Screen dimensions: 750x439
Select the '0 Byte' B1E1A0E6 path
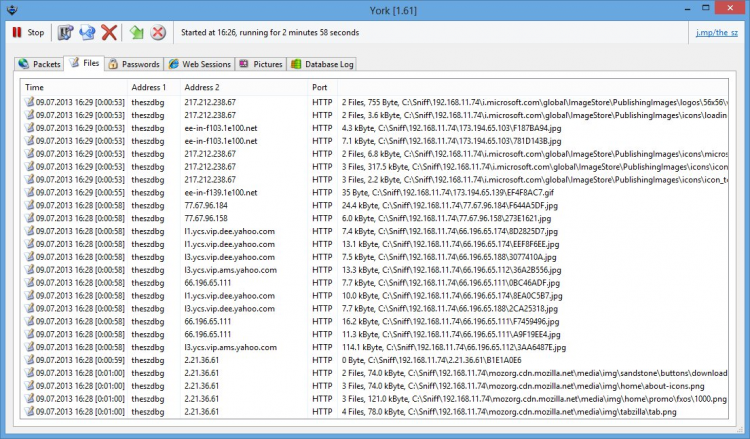[431, 361]
